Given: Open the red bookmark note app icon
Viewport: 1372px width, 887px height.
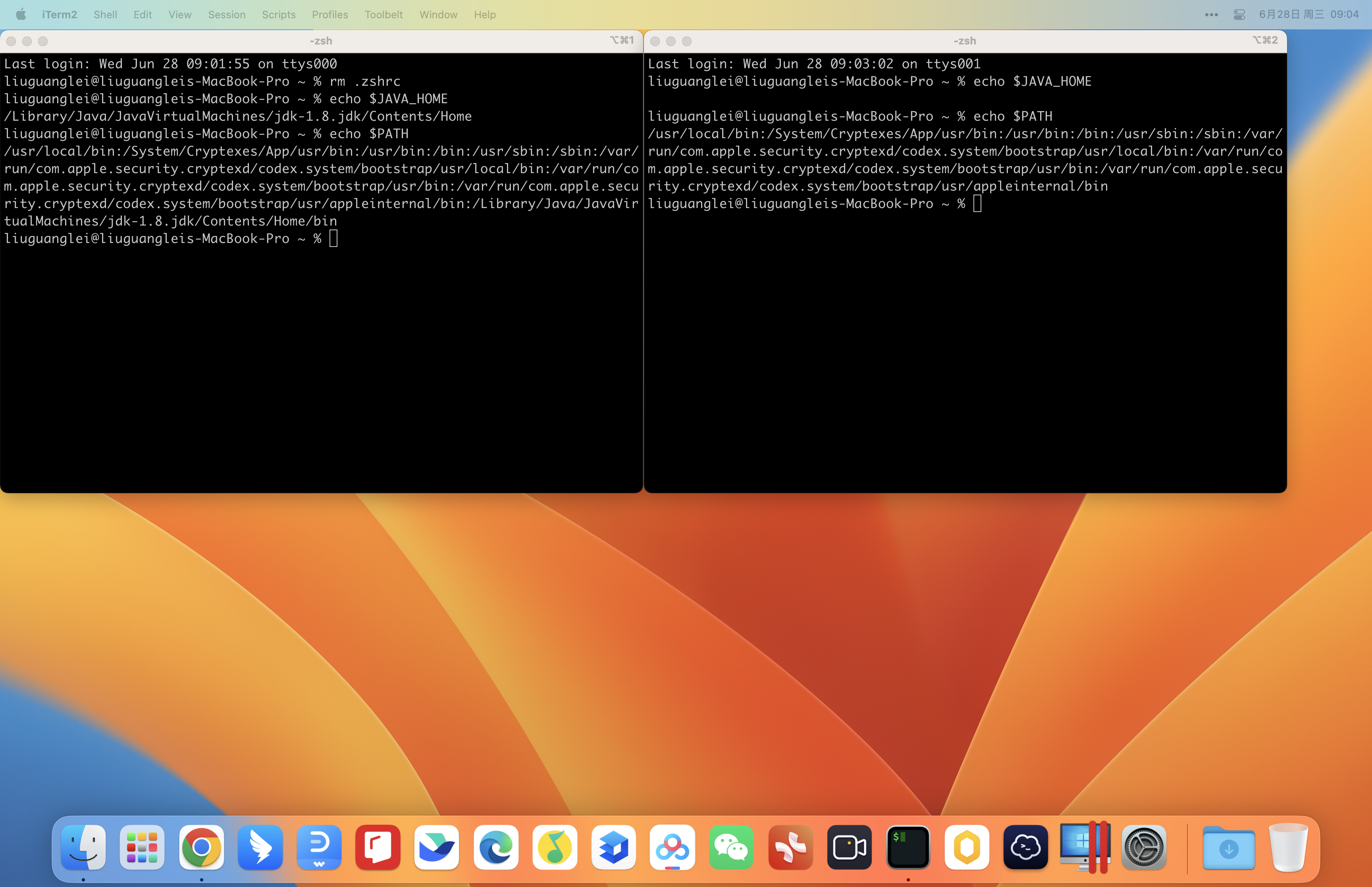Looking at the screenshot, I should [x=378, y=847].
